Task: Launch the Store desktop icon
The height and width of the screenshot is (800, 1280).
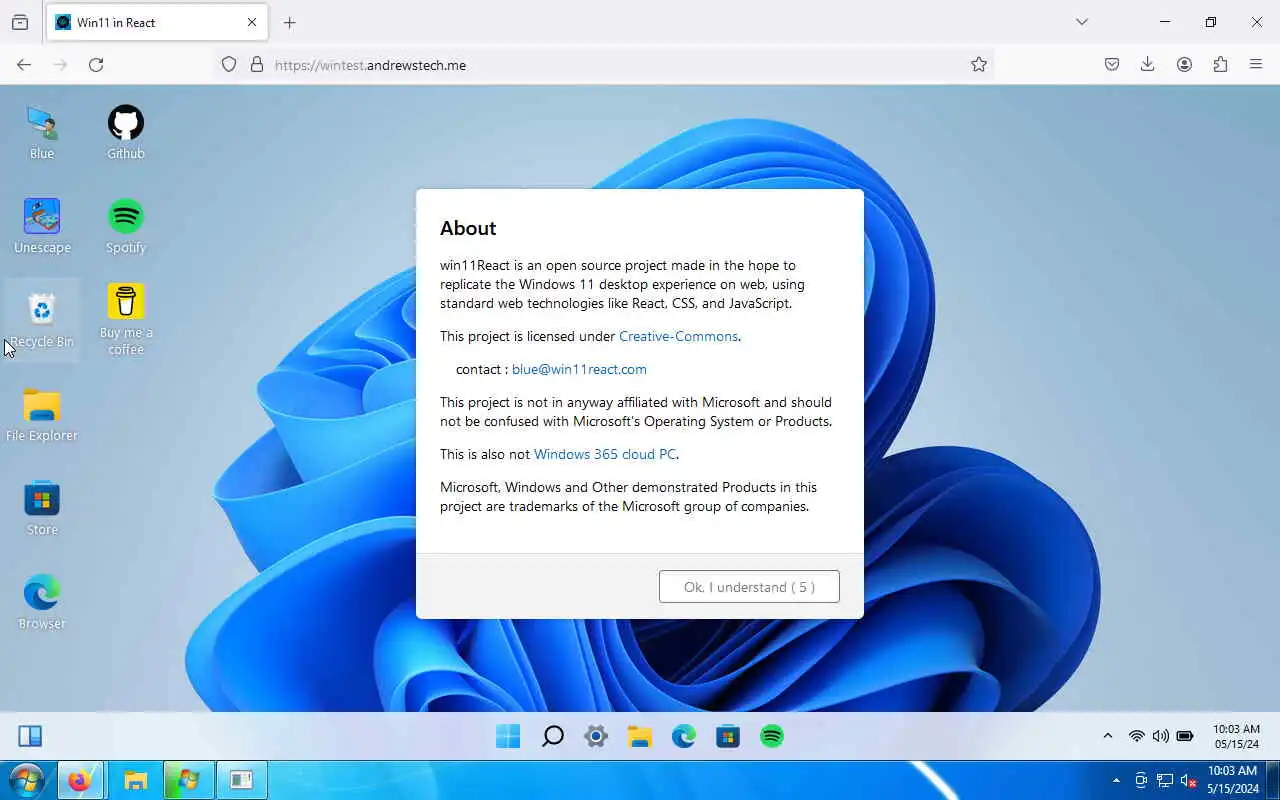Action: click(x=42, y=508)
